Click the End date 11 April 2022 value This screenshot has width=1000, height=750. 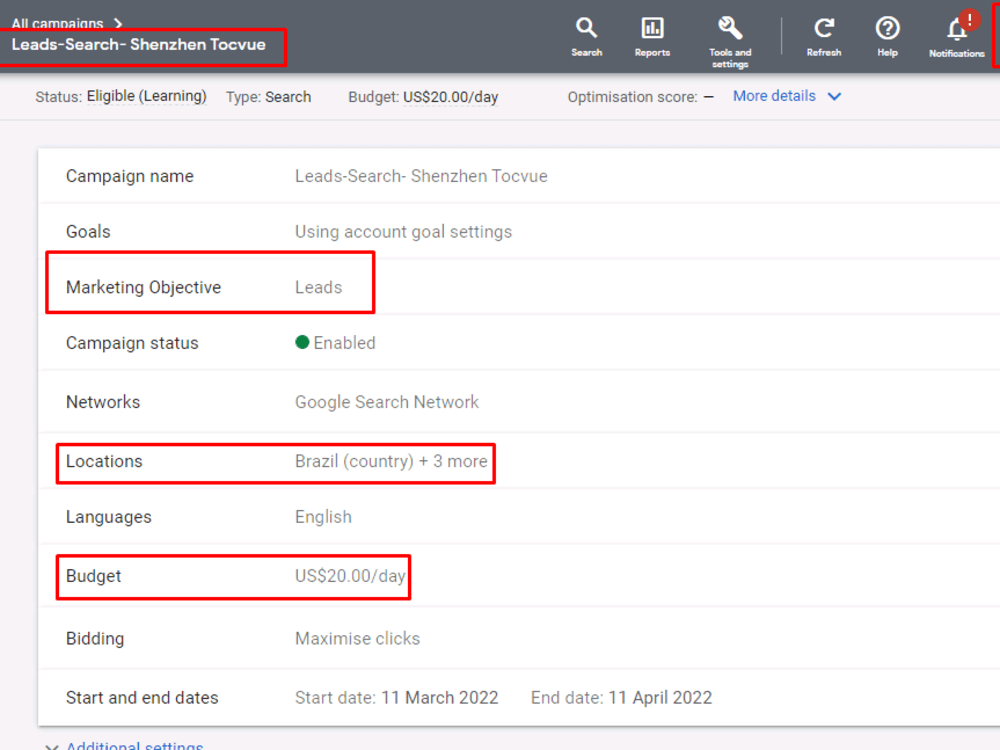pyautogui.click(x=621, y=698)
